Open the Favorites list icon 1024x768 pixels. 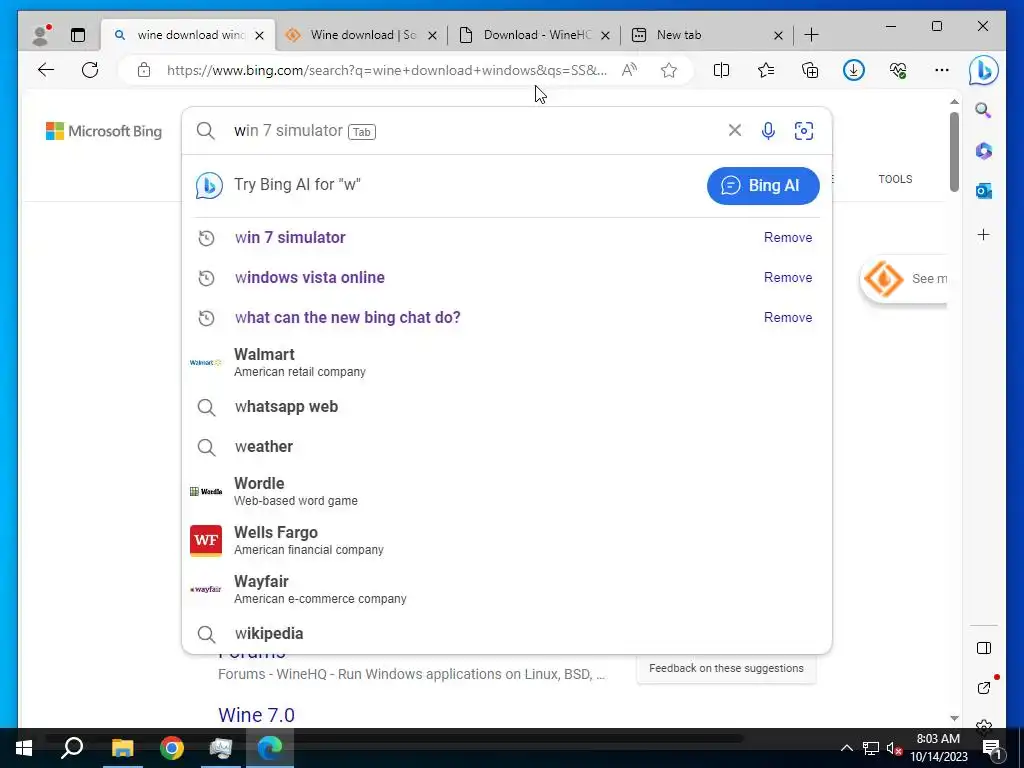coord(765,70)
